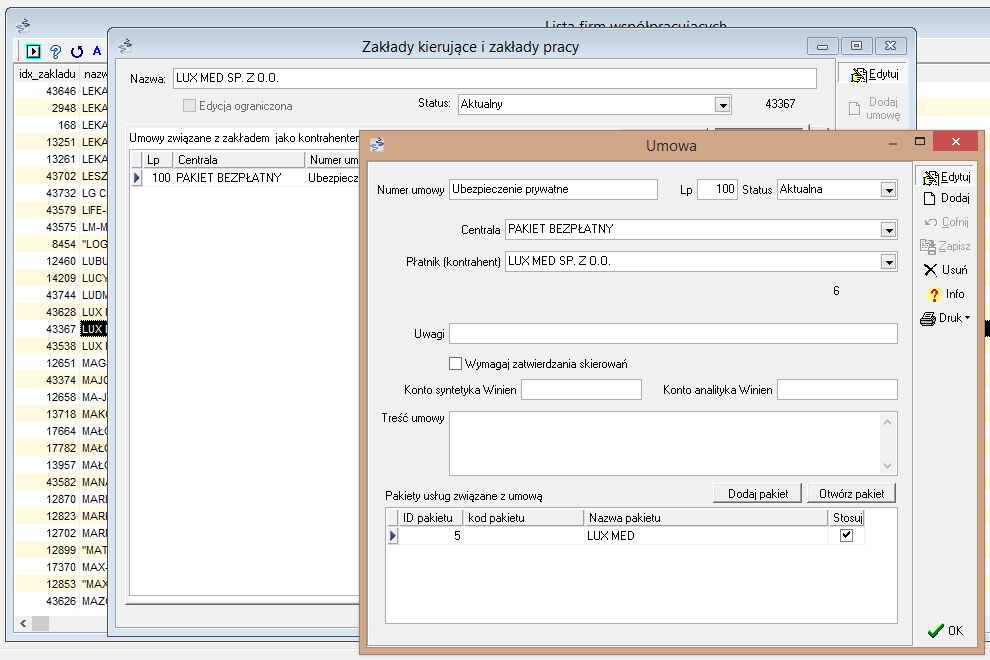Click Edytuj in the Umowa window
The height and width of the screenshot is (660, 990).
pyautogui.click(x=946, y=177)
